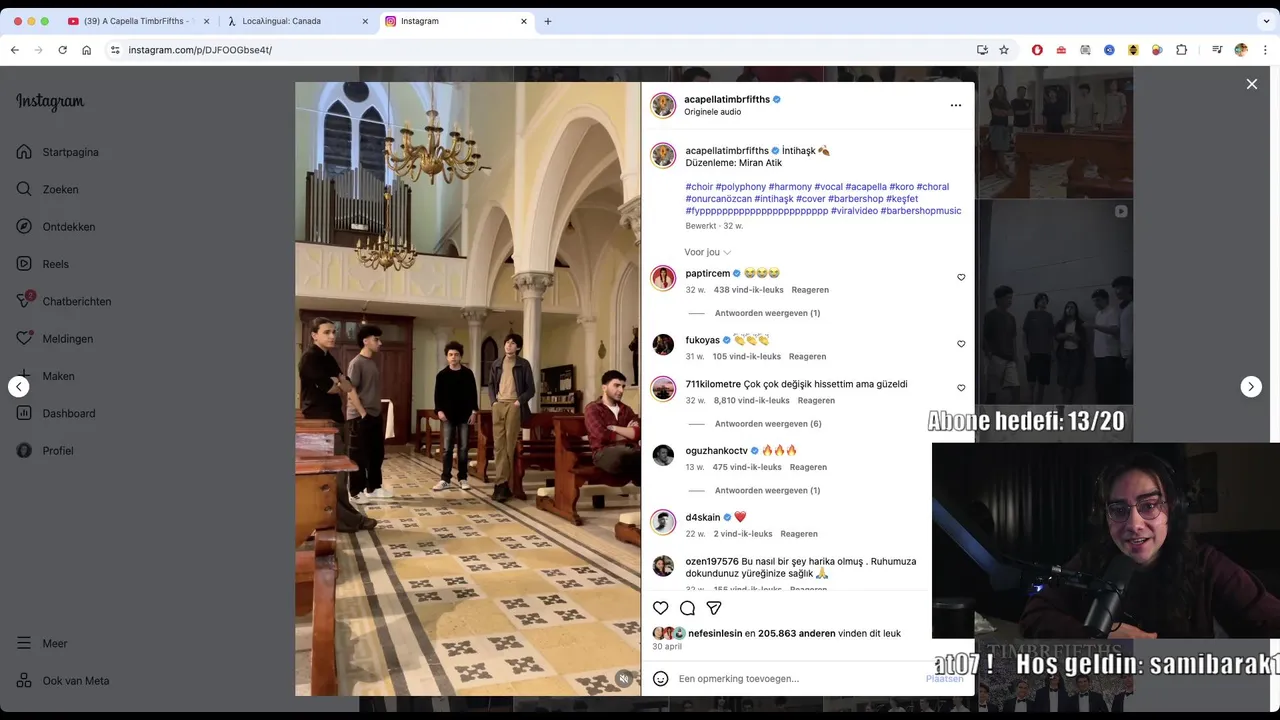Open Meldingen notifications
Screen dimensions: 1280x720
(x=55, y=339)
